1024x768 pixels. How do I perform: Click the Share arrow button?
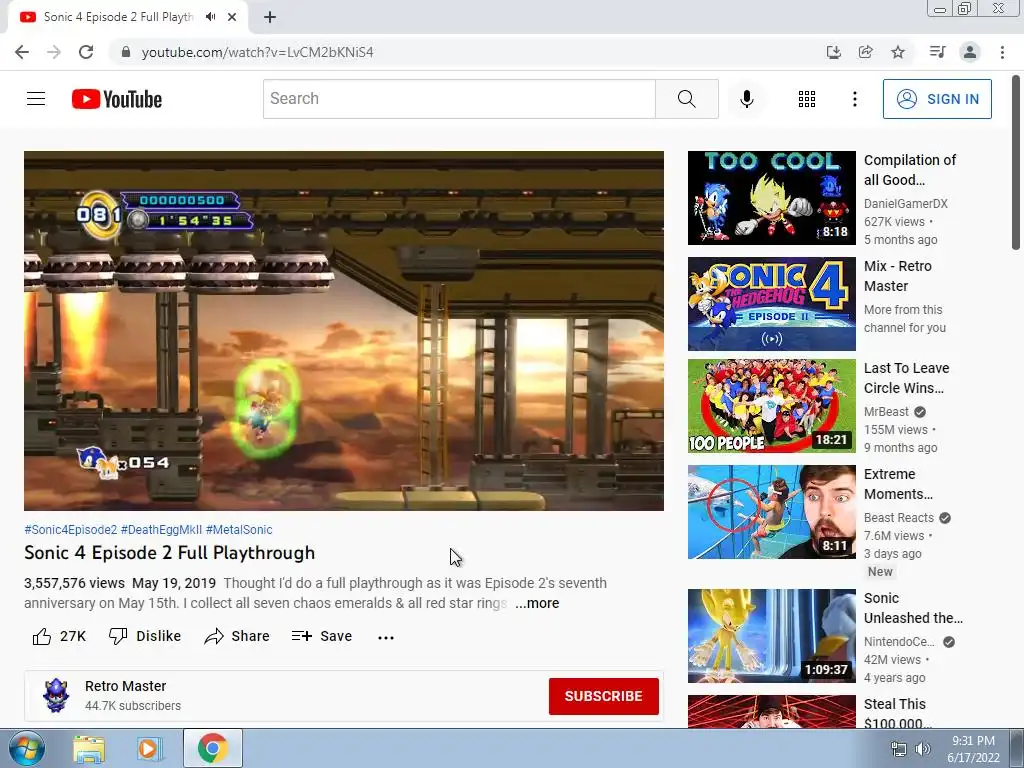[237, 636]
